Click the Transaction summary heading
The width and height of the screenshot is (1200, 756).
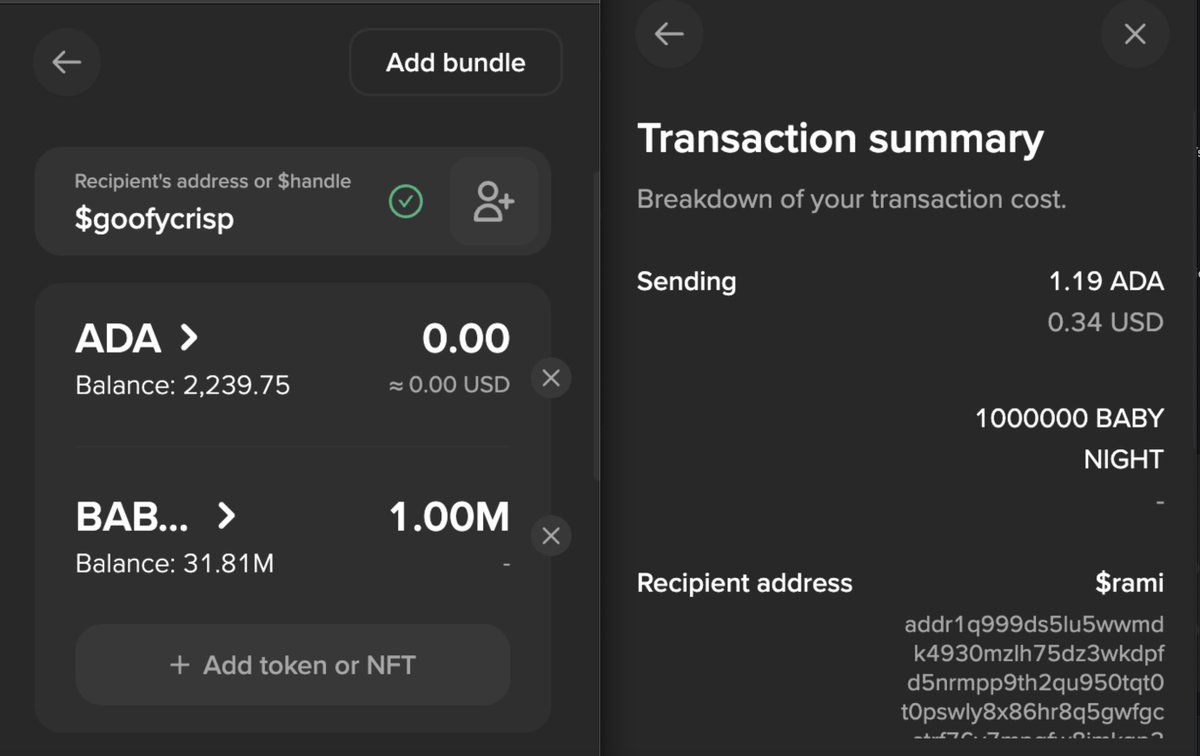point(841,138)
